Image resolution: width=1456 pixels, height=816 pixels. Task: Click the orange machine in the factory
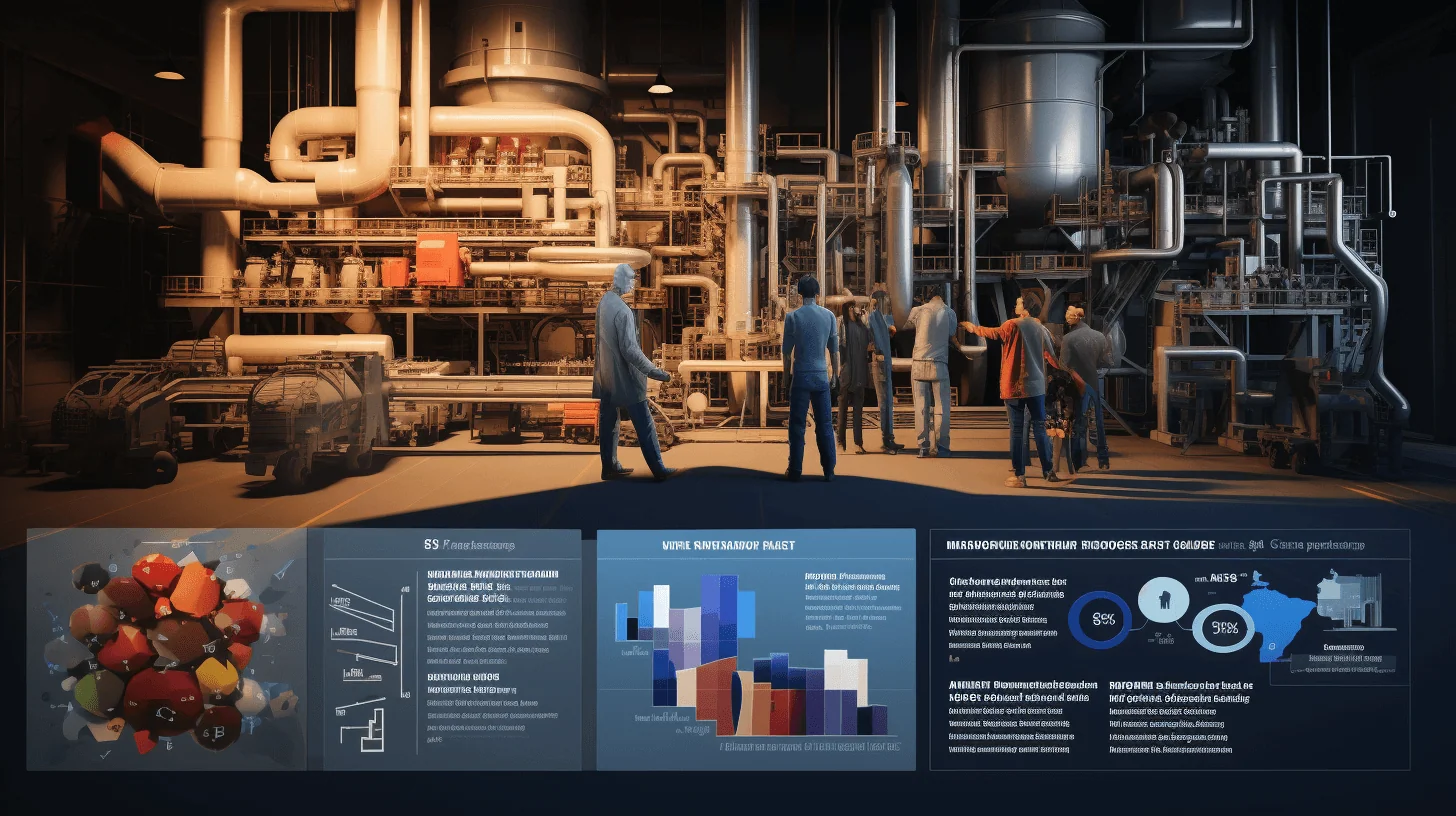pyautogui.click(x=438, y=259)
